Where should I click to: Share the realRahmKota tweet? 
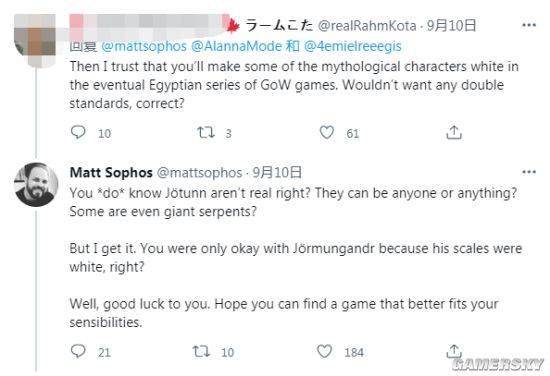[454, 133]
